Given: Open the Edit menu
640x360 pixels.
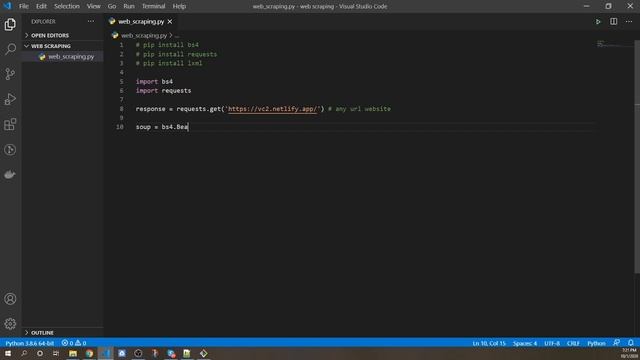Looking at the screenshot, I should 41,6.
